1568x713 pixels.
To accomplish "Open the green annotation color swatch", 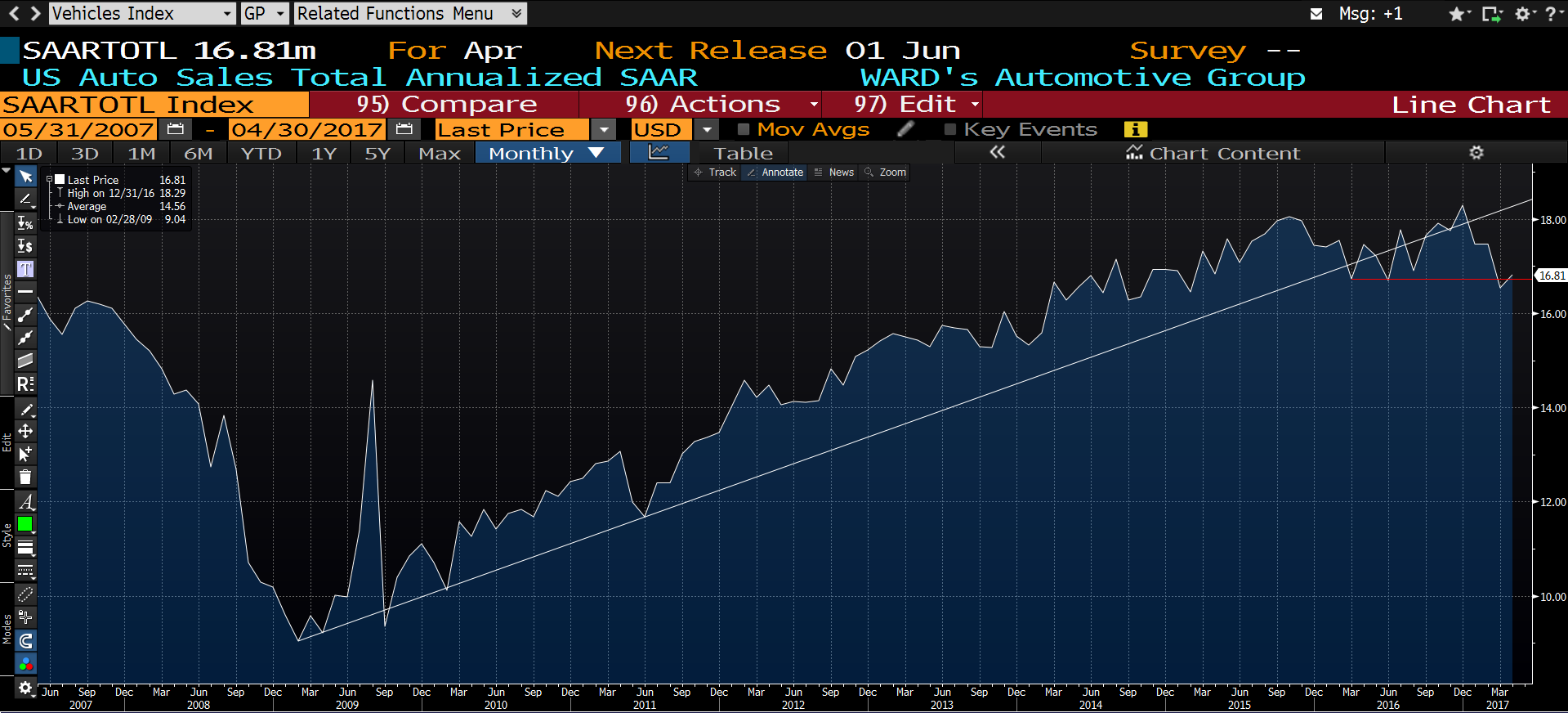I will point(25,524).
